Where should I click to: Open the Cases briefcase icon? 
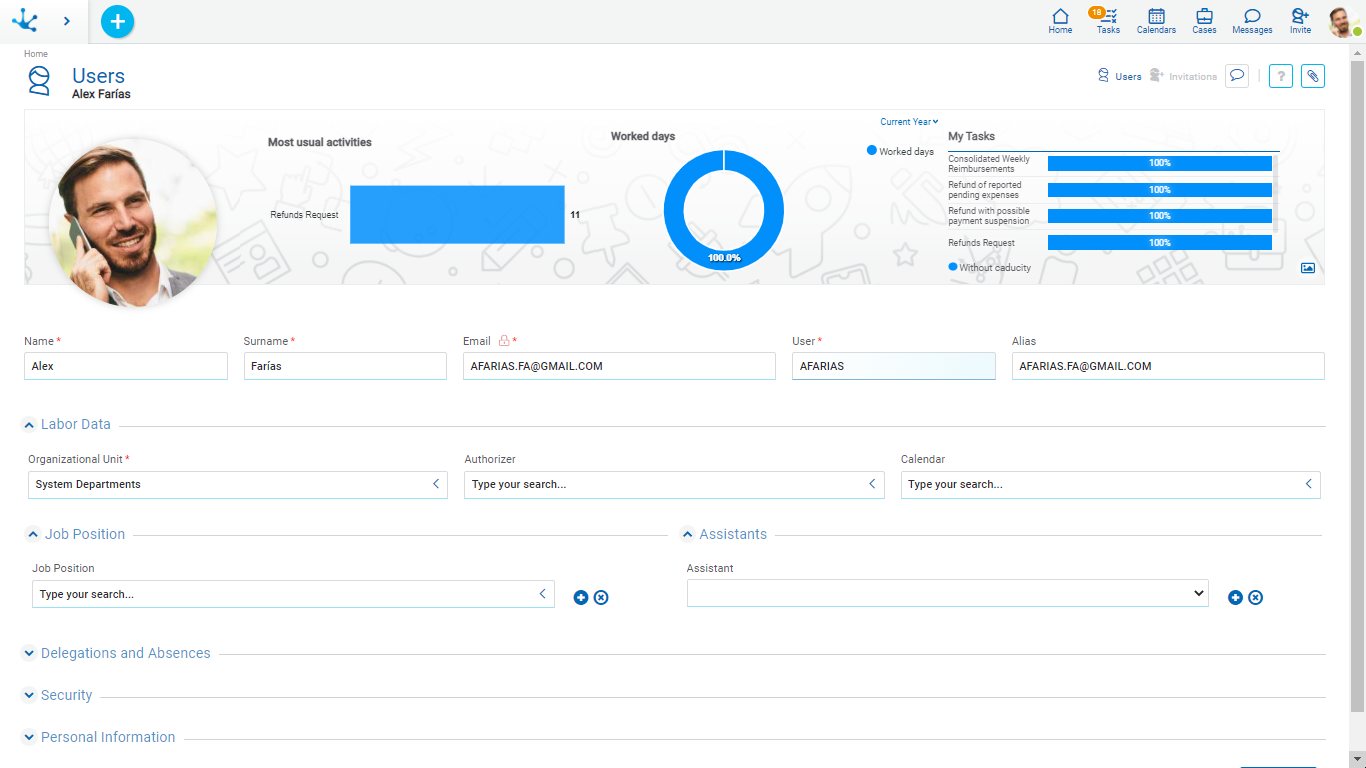[x=1204, y=20]
